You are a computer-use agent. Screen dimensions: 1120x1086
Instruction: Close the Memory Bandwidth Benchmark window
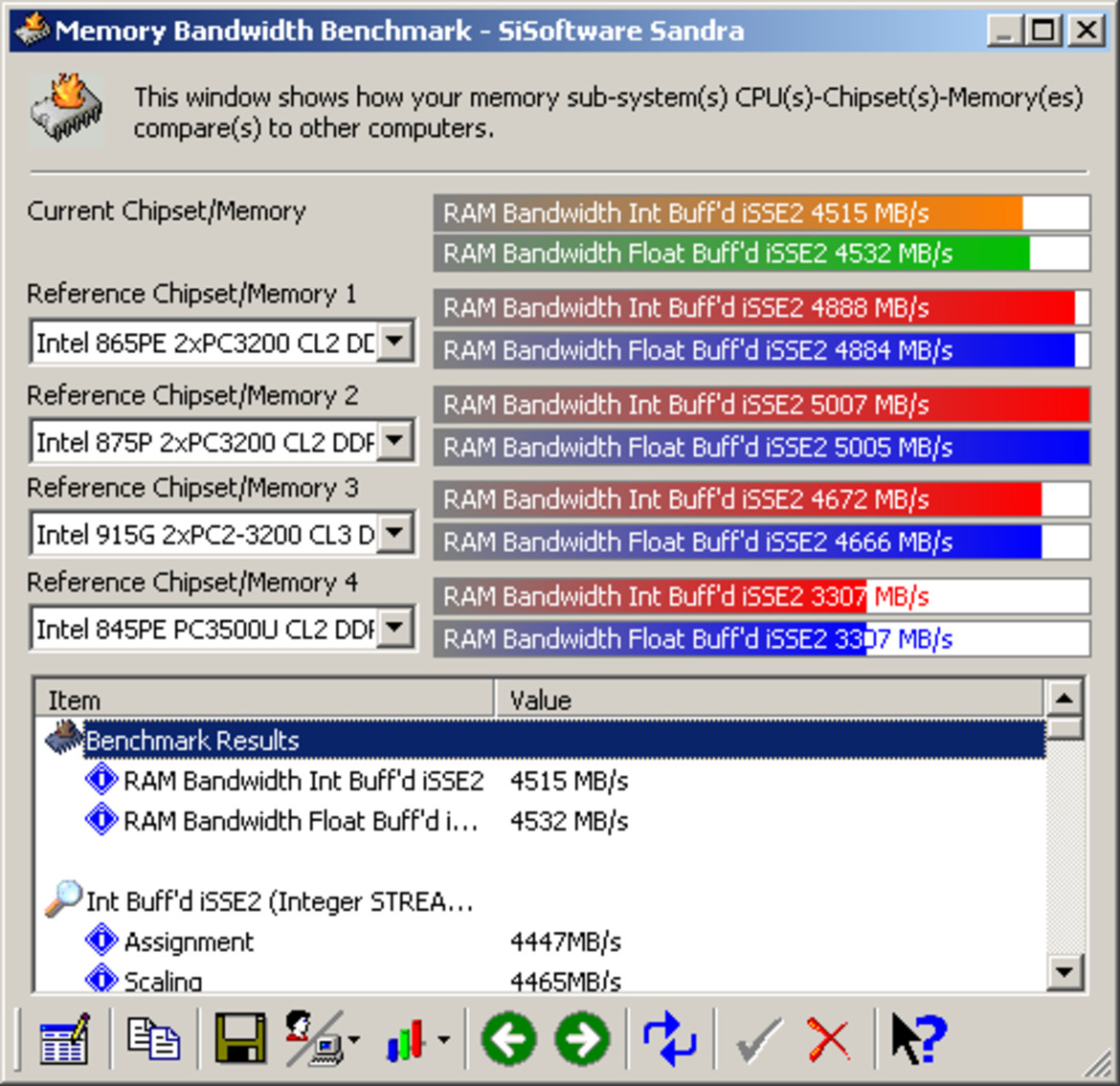[1086, 30]
